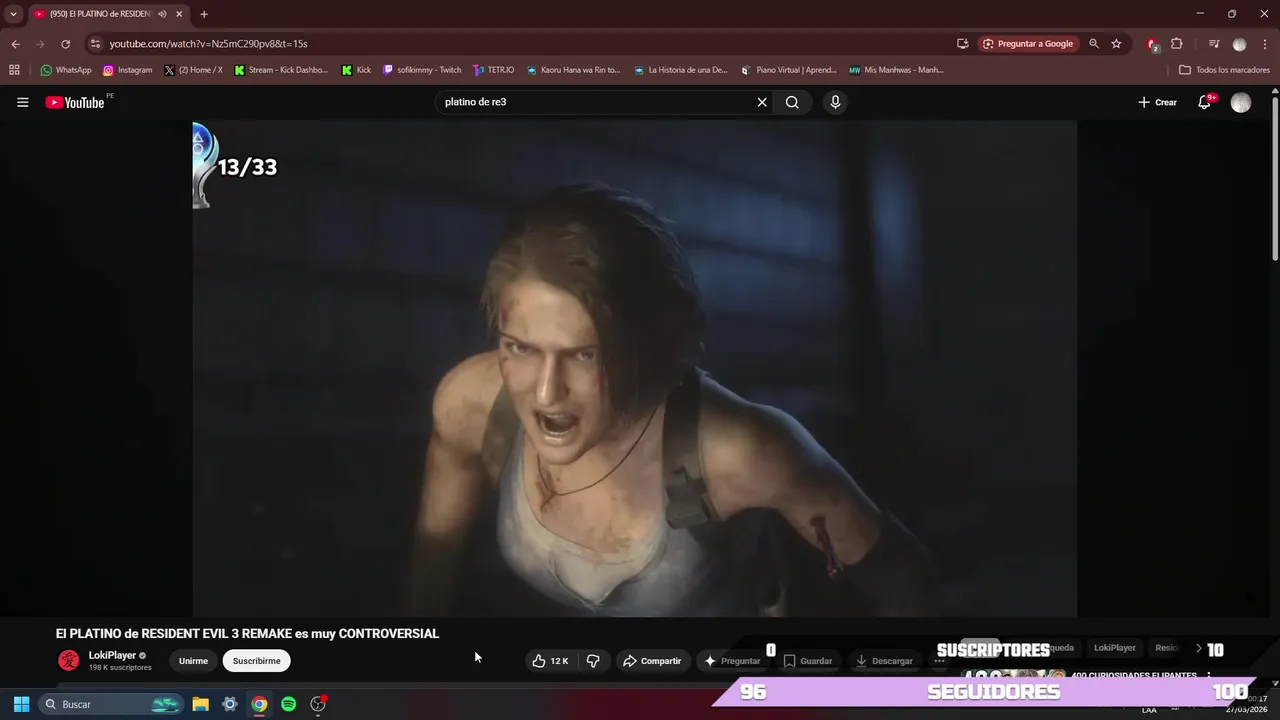Open the YouTube account avatar menu

[1241, 103]
